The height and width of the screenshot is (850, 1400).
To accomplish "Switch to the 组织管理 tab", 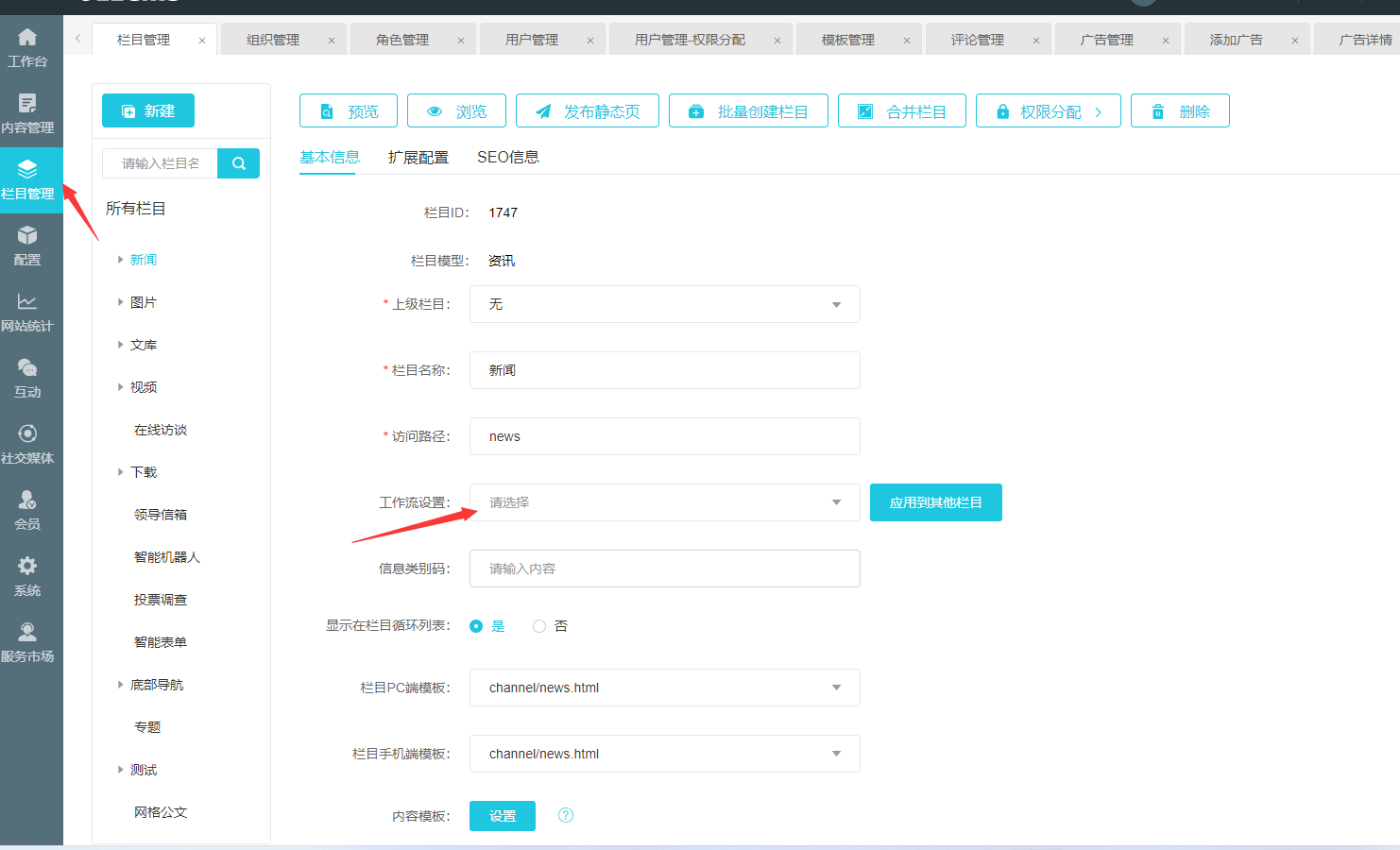I will click(x=273, y=40).
